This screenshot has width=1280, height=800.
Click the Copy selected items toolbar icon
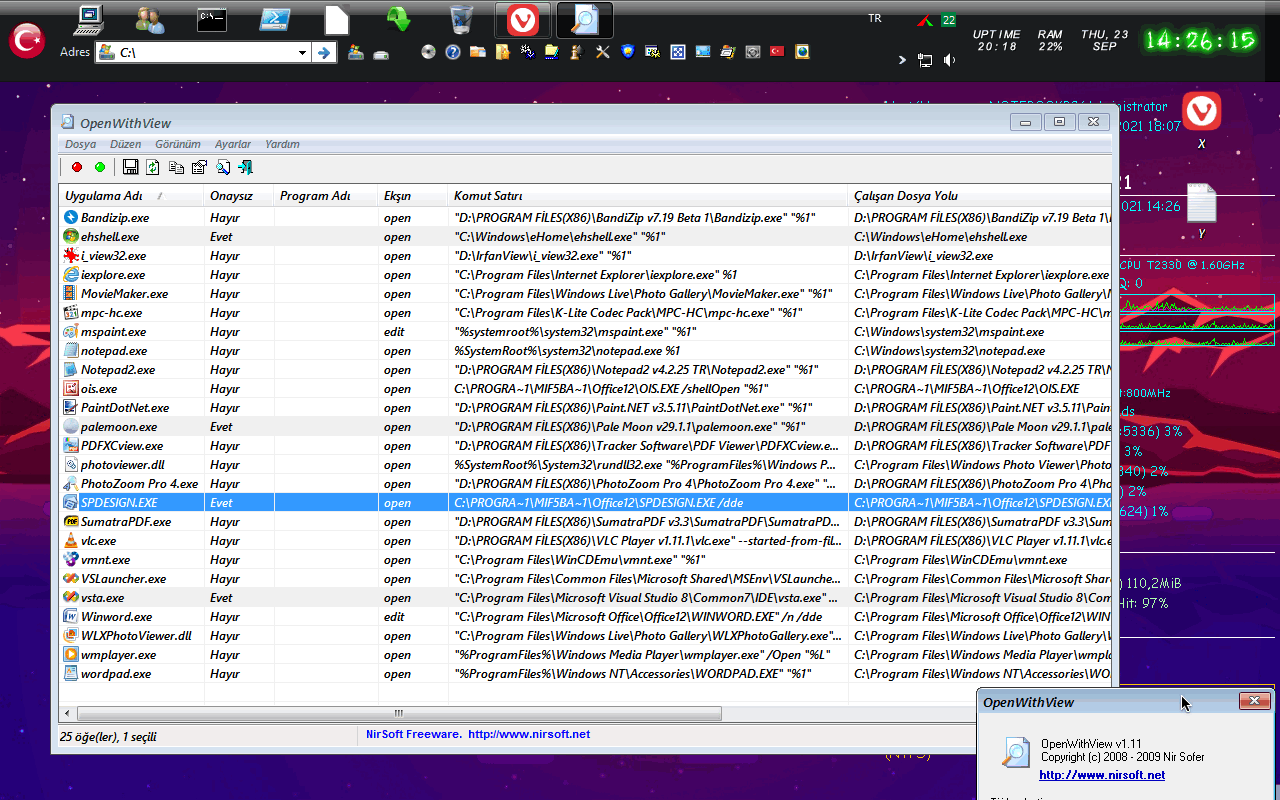[x=176, y=167]
